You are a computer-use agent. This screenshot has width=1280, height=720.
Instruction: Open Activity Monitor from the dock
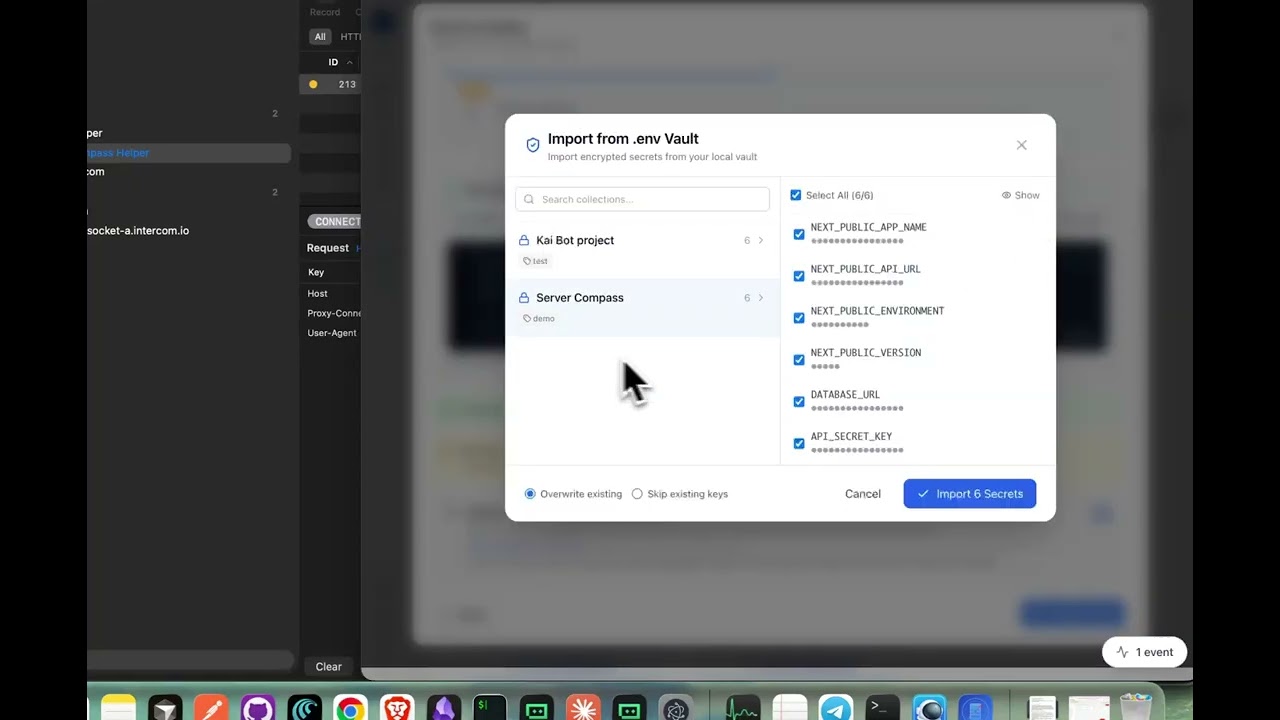click(x=743, y=708)
